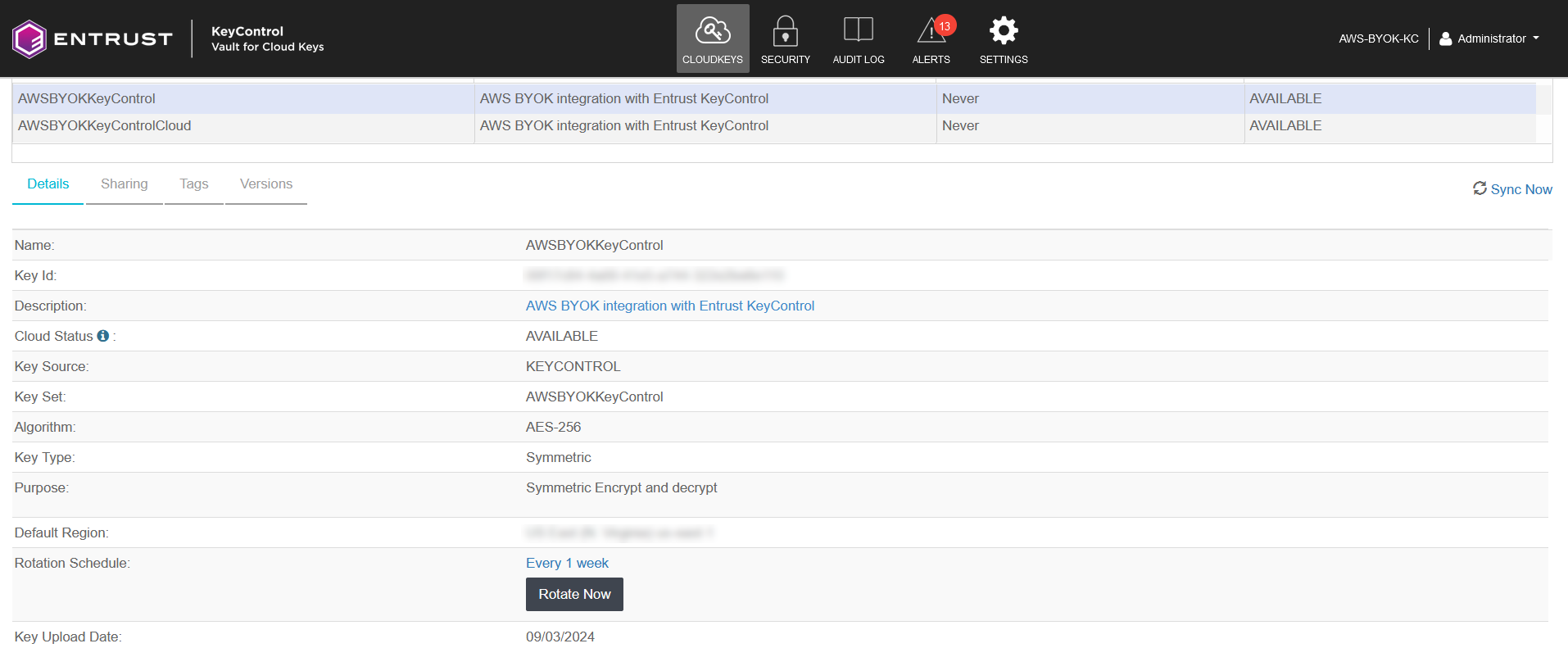
Task: Edit the Every 1 week rotation schedule
Action: pyautogui.click(x=567, y=563)
